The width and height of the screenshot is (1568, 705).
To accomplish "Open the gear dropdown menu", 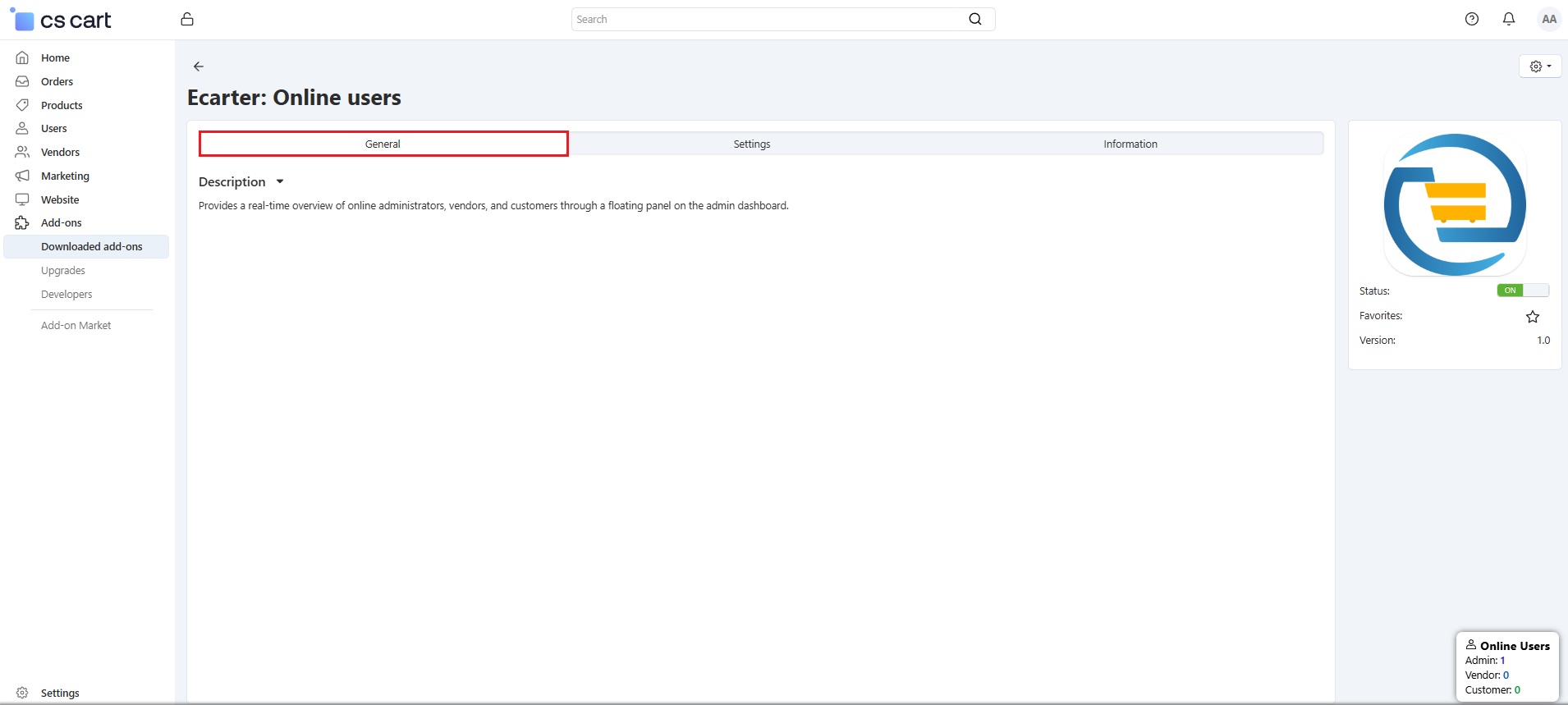I will [x=1539, y=66].
